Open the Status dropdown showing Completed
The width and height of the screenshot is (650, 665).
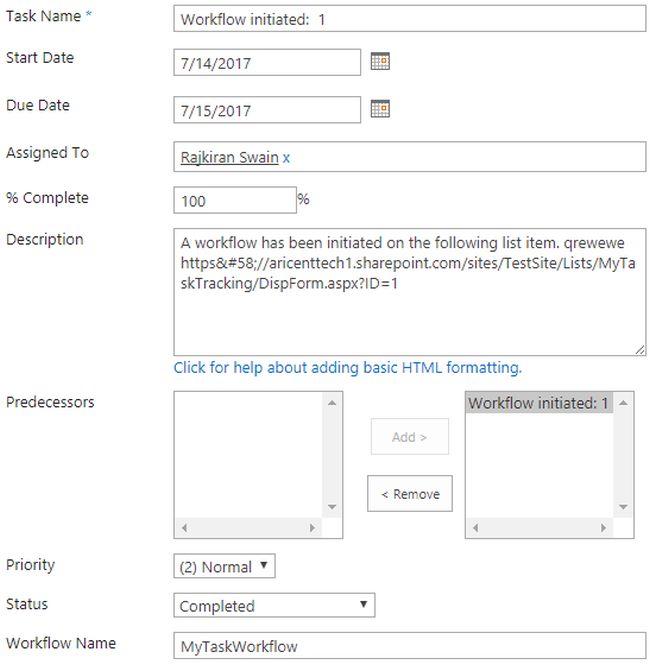point(274,606)
